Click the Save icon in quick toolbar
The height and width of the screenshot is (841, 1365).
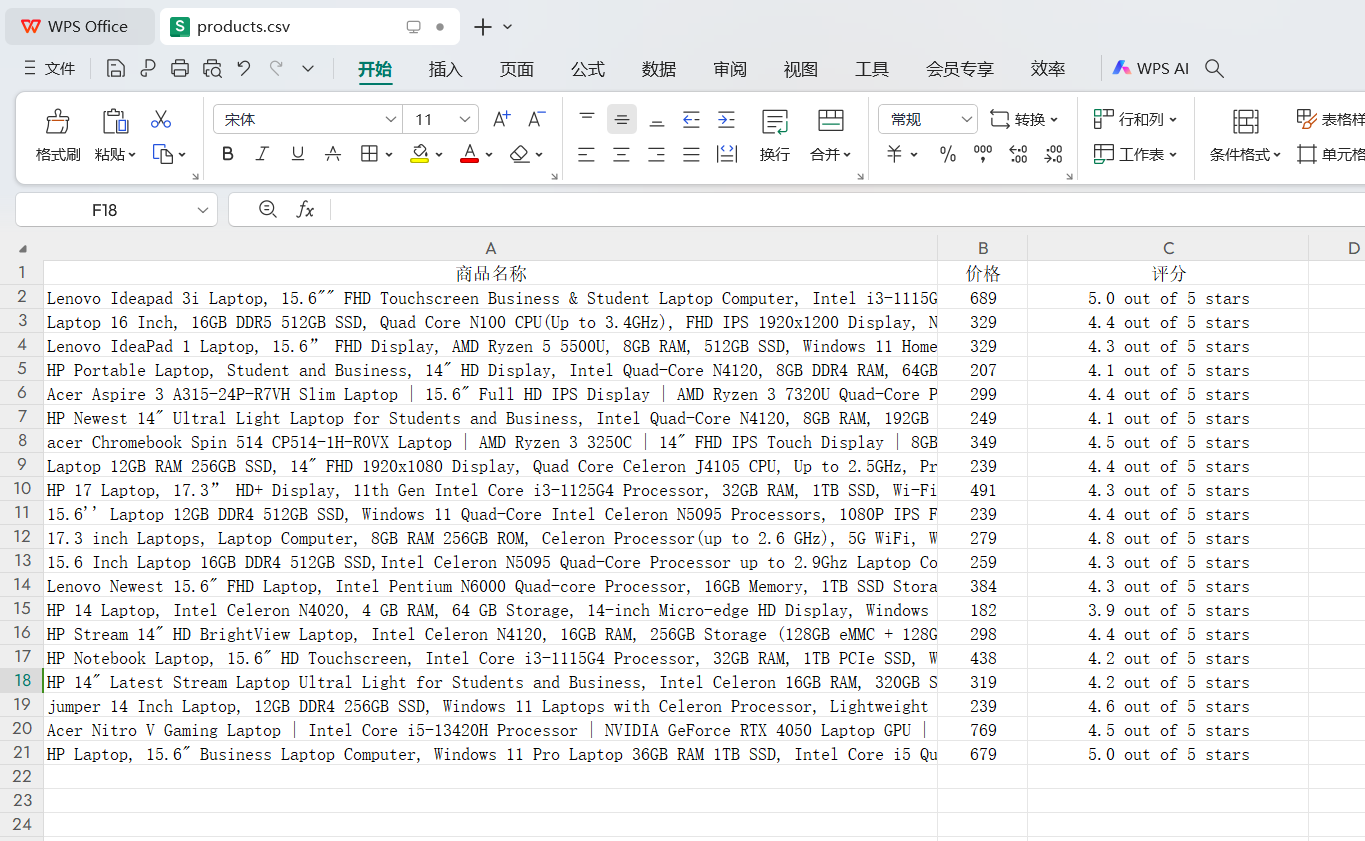pos(116,68)
